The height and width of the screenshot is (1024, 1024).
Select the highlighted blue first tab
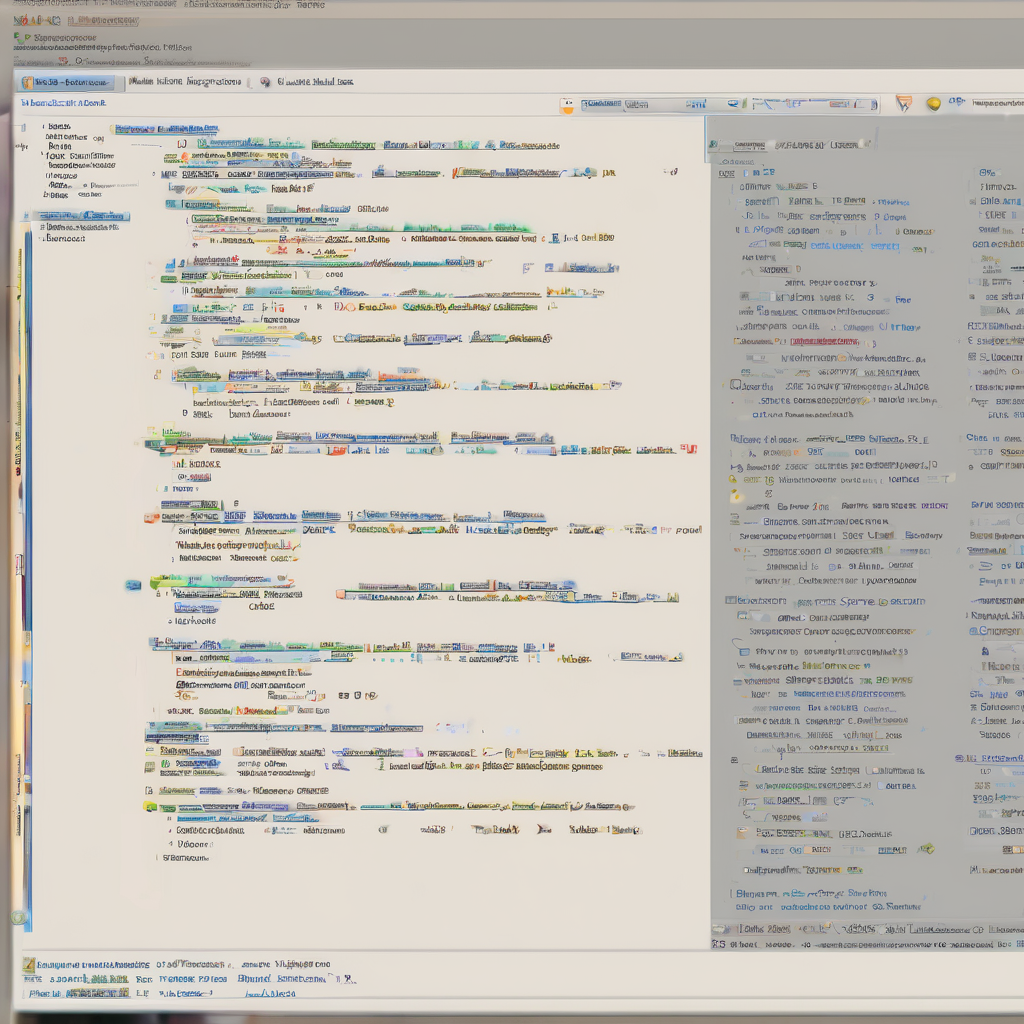(x=68, y=82)
